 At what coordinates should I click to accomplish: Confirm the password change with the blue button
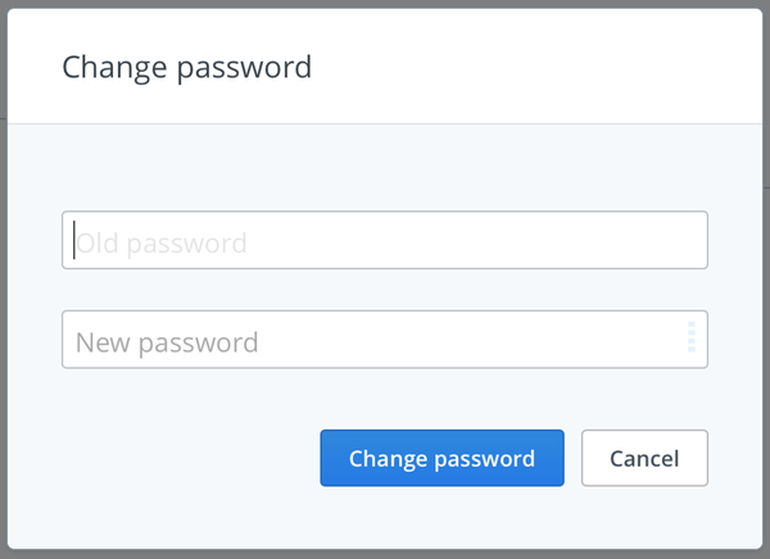[442, 458]
